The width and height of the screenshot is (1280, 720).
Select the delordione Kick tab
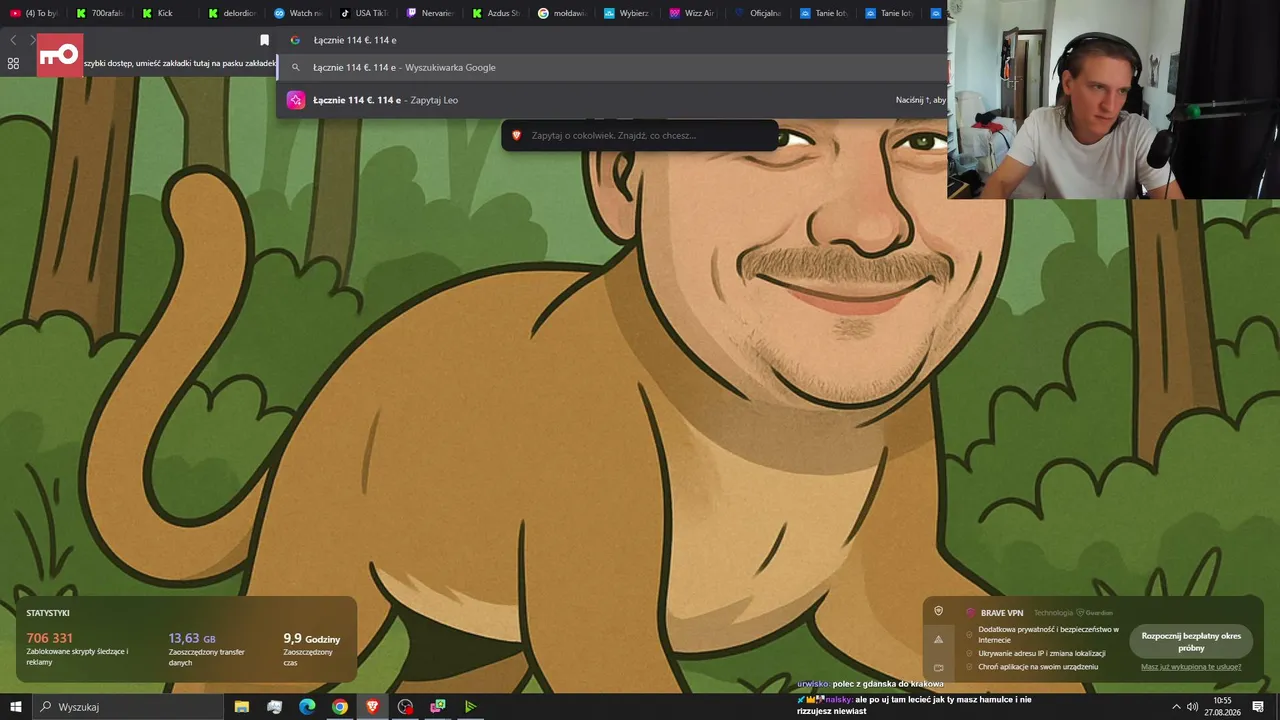[x=232, y=13]
